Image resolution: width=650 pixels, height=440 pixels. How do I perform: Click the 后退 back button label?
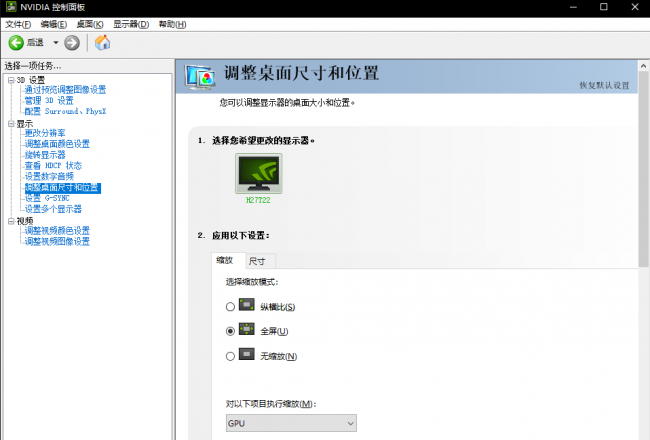(x=35, y=43)
